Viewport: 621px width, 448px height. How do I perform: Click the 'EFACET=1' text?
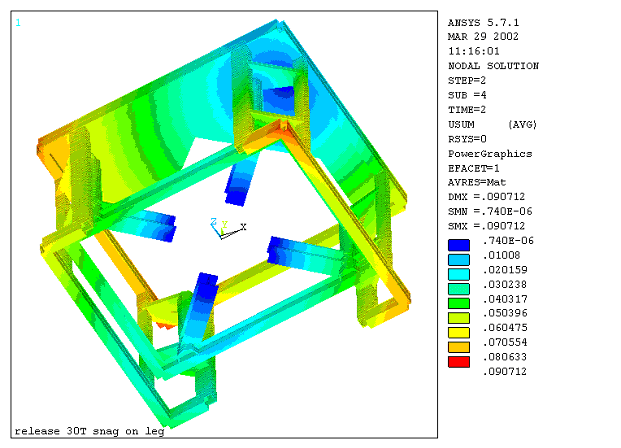tap(474, 168)
